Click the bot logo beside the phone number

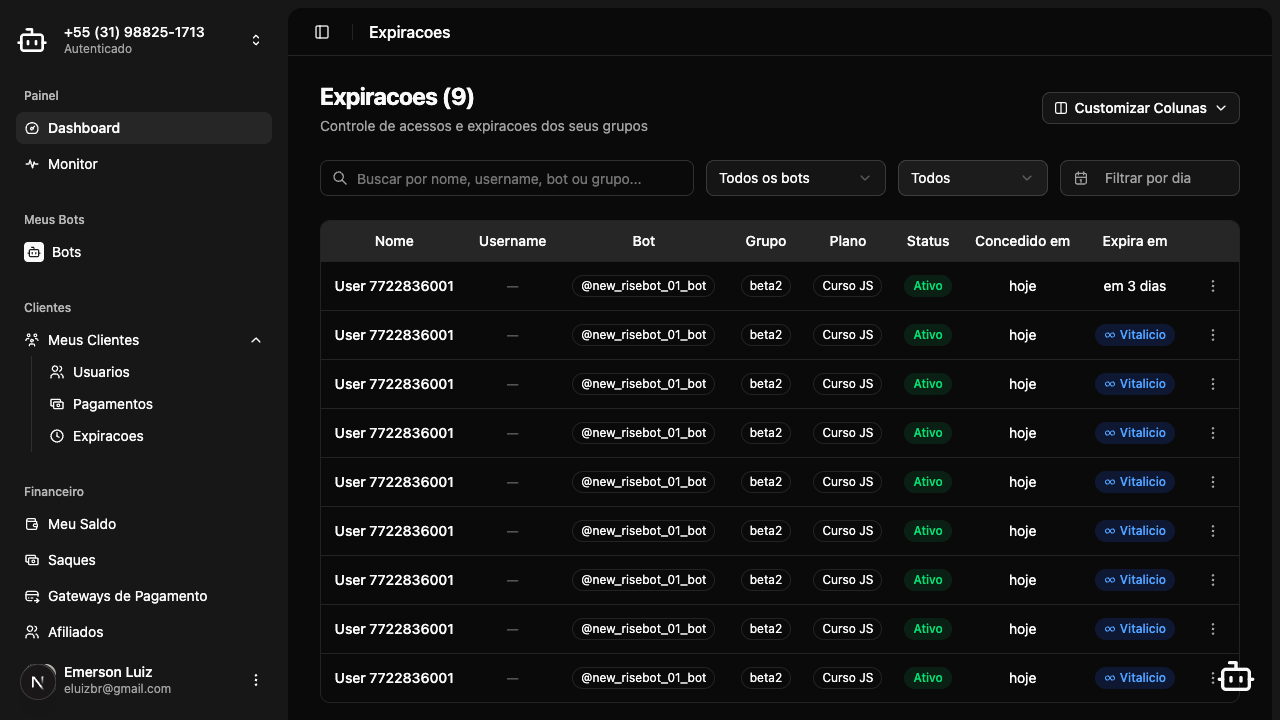32,40
